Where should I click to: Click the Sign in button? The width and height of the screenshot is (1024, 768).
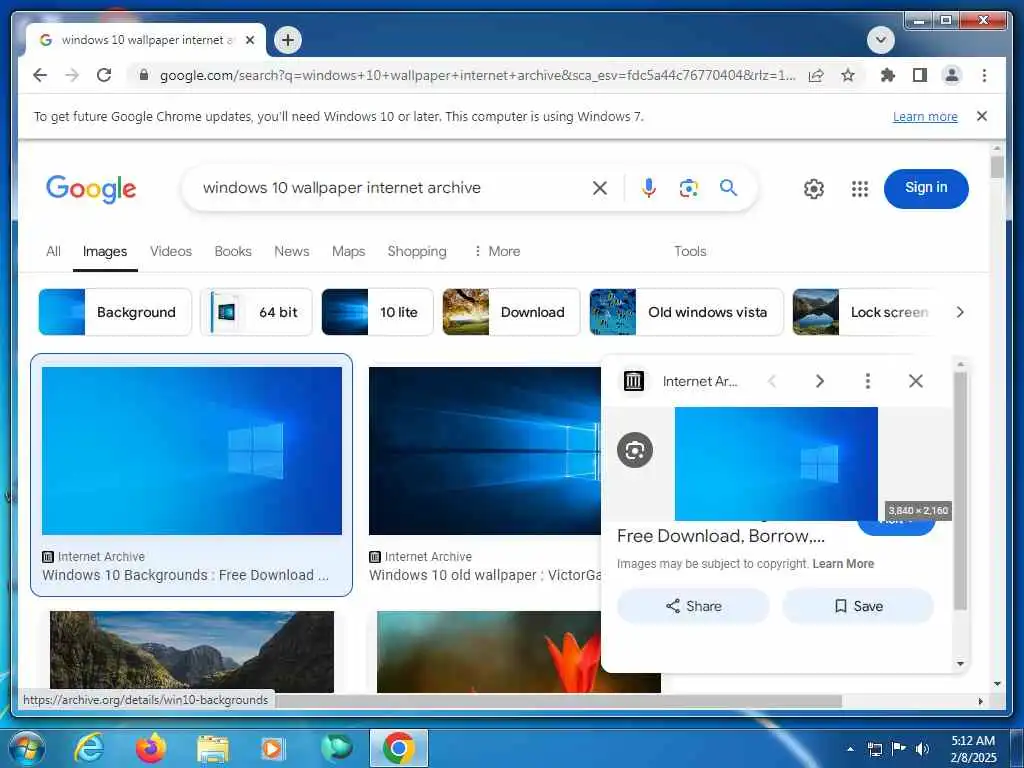926,188
